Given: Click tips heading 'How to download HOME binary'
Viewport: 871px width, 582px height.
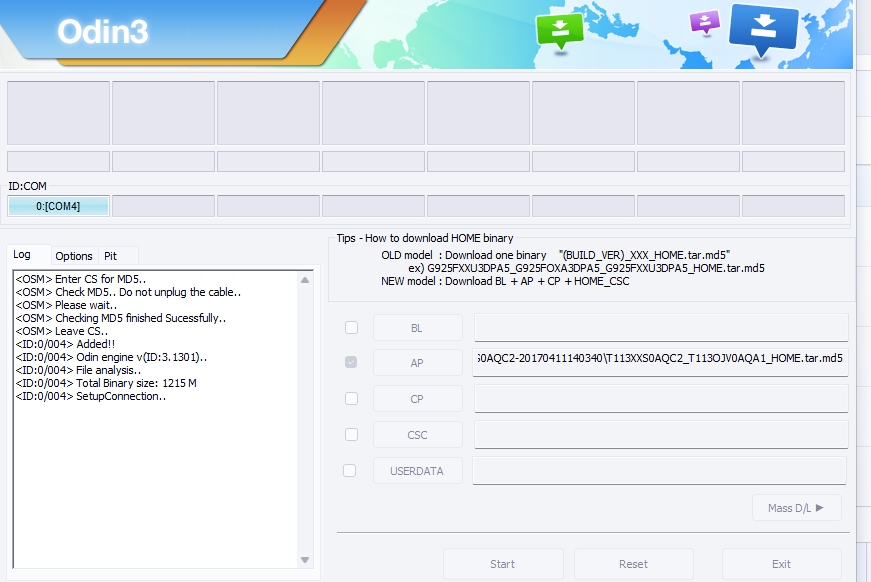Looking at the screenshot, I should point(439,238).
